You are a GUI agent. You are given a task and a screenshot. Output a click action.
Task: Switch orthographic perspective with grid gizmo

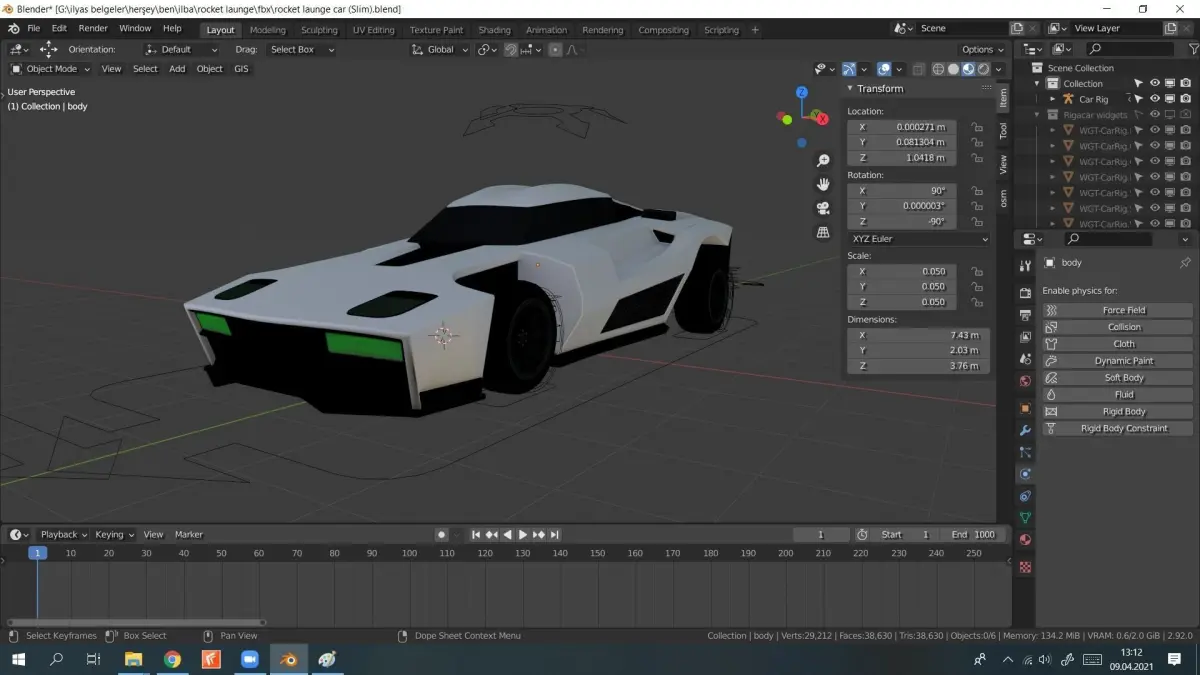tap(823, 232)
